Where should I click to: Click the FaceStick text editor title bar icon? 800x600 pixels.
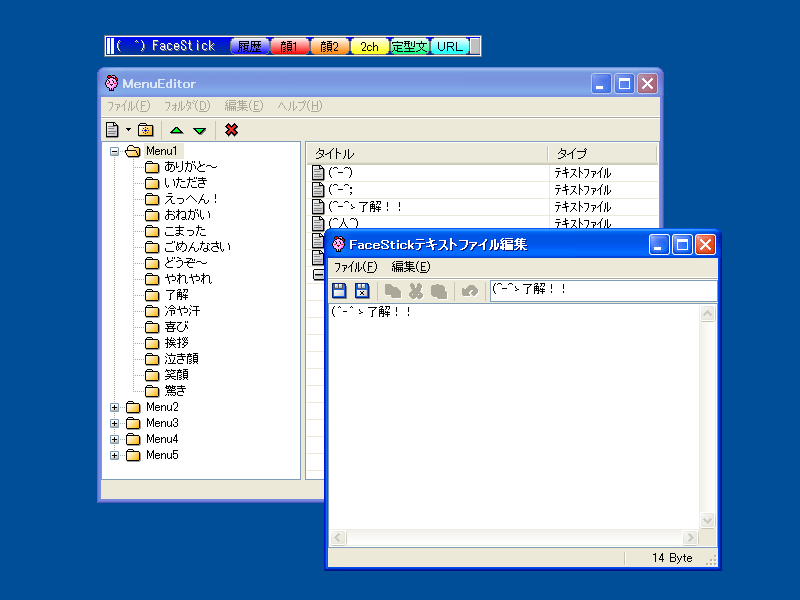[x=338, y=244]
